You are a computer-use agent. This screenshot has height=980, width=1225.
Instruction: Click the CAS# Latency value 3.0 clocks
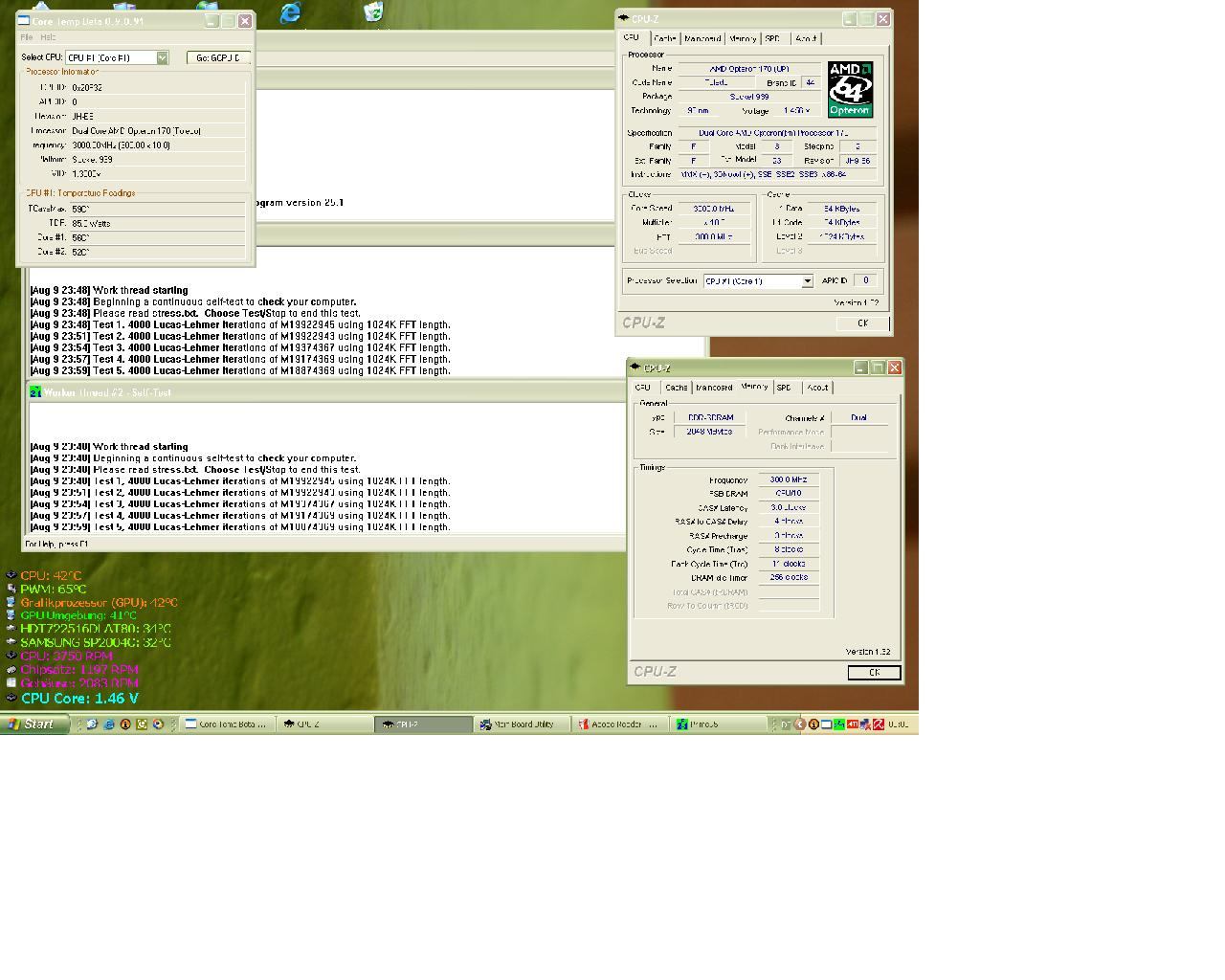point(789,508)
